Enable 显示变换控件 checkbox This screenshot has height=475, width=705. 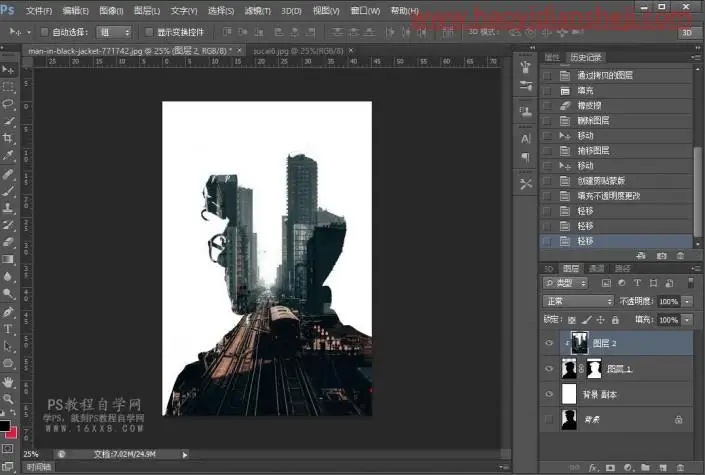149,32
